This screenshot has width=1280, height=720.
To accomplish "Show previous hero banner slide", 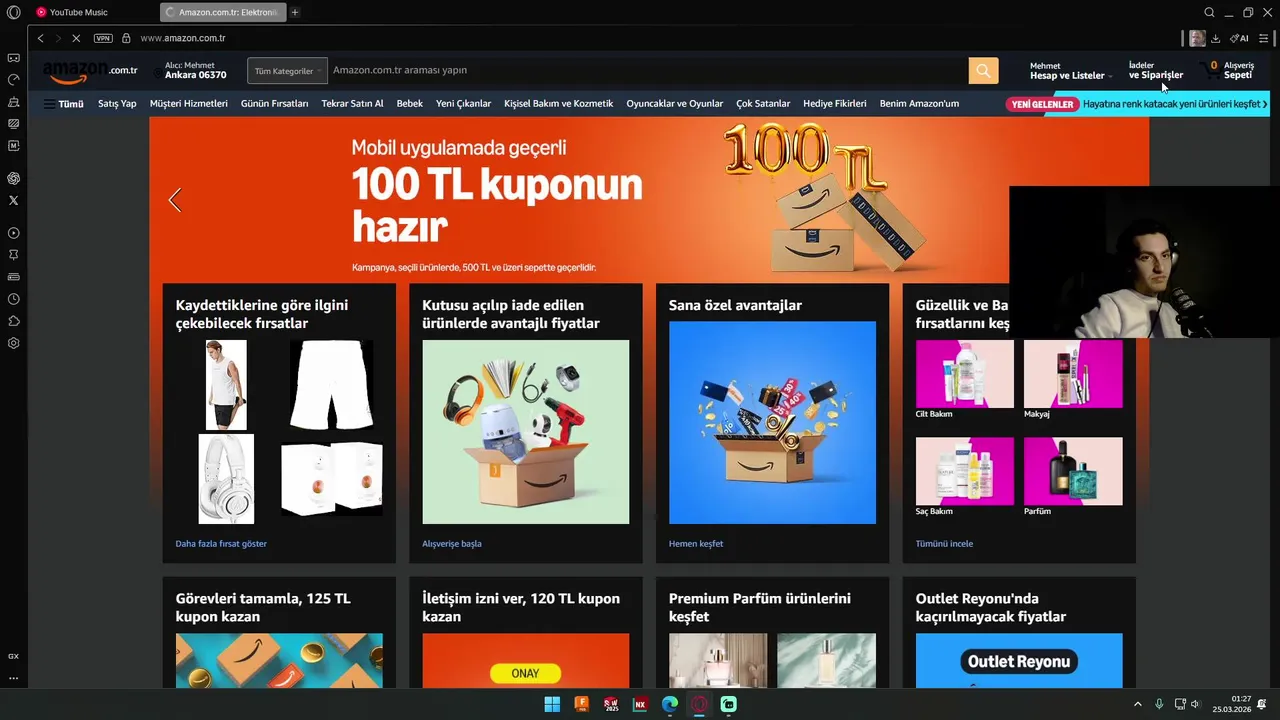I will coord(175,200).
